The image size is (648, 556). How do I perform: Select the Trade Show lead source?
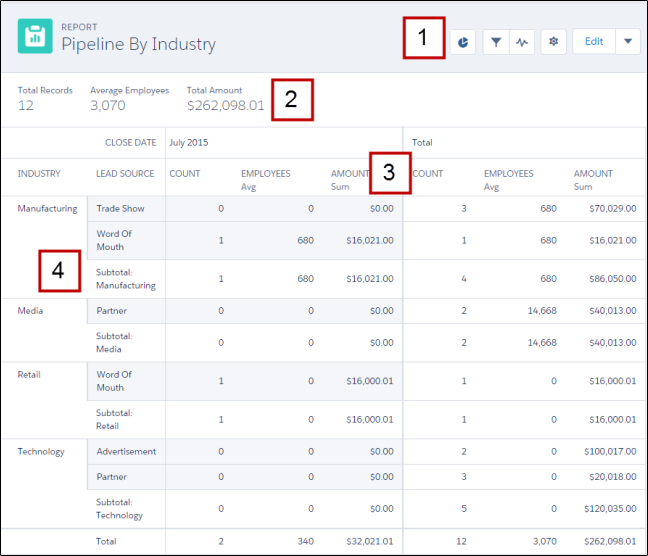[x=120, y=209]
